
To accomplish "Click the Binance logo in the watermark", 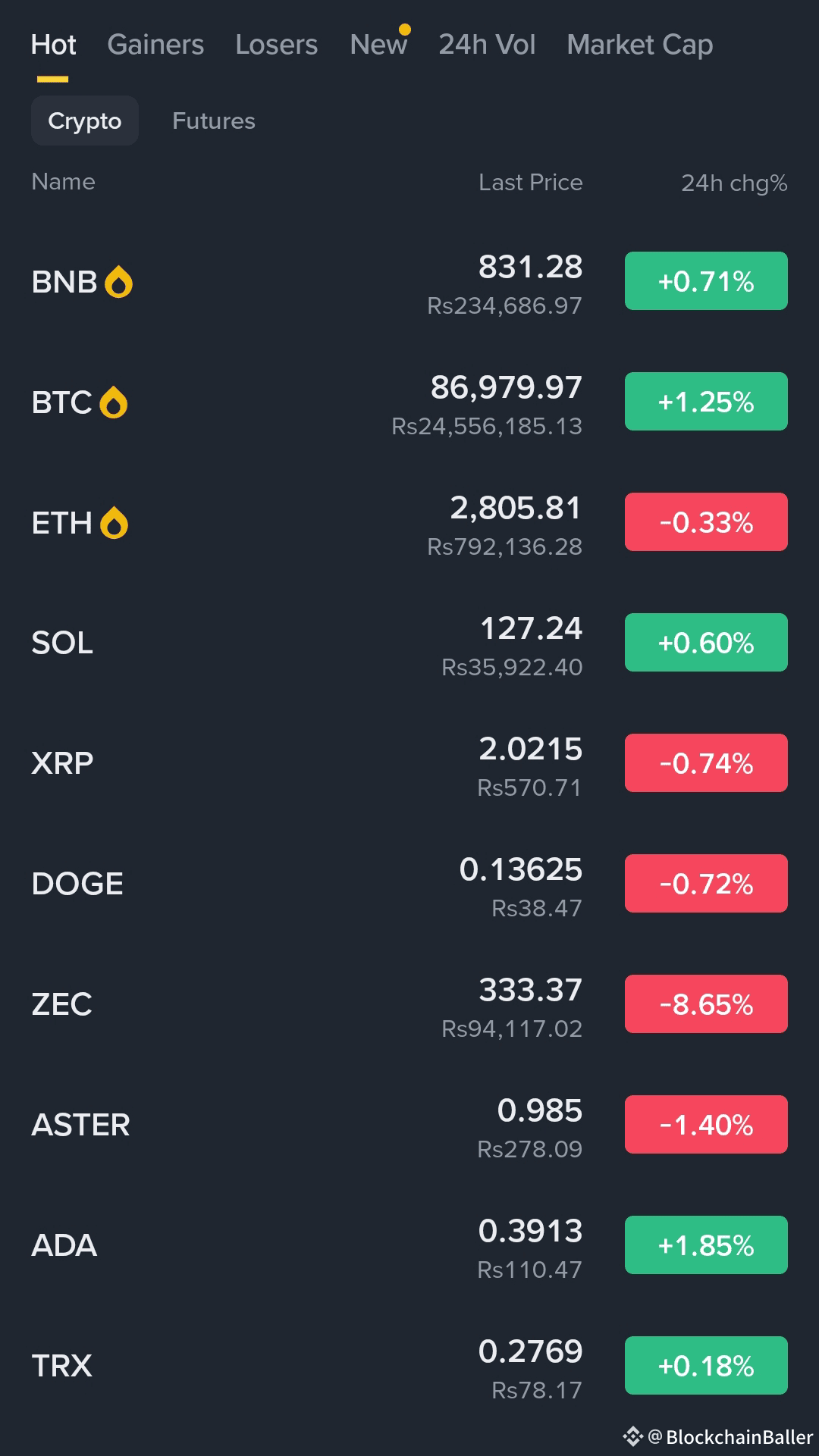I will (633, 1436).
